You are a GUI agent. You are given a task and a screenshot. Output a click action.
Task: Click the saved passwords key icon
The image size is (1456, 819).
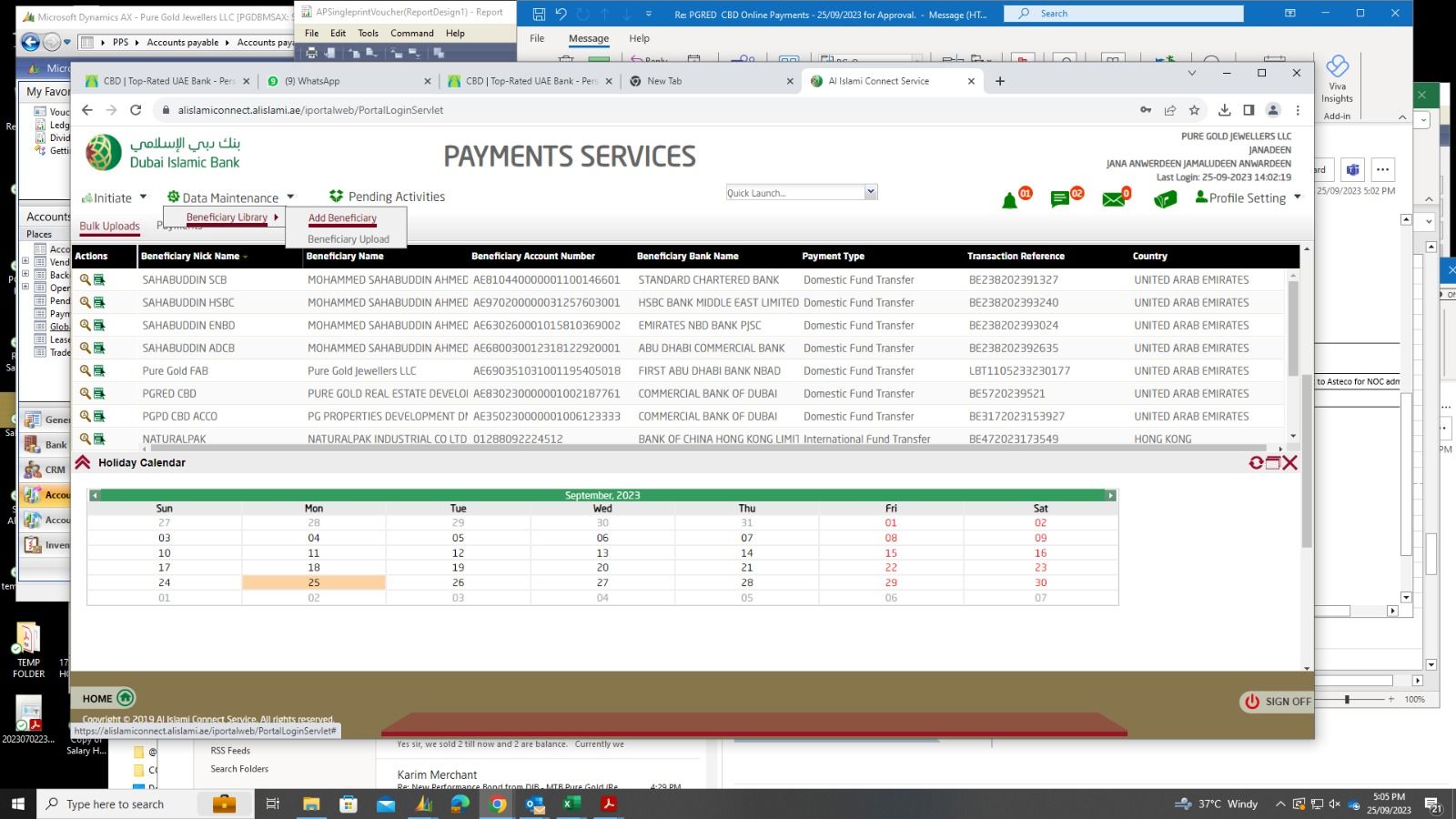pyautogui.click(x=1146, y=110)
